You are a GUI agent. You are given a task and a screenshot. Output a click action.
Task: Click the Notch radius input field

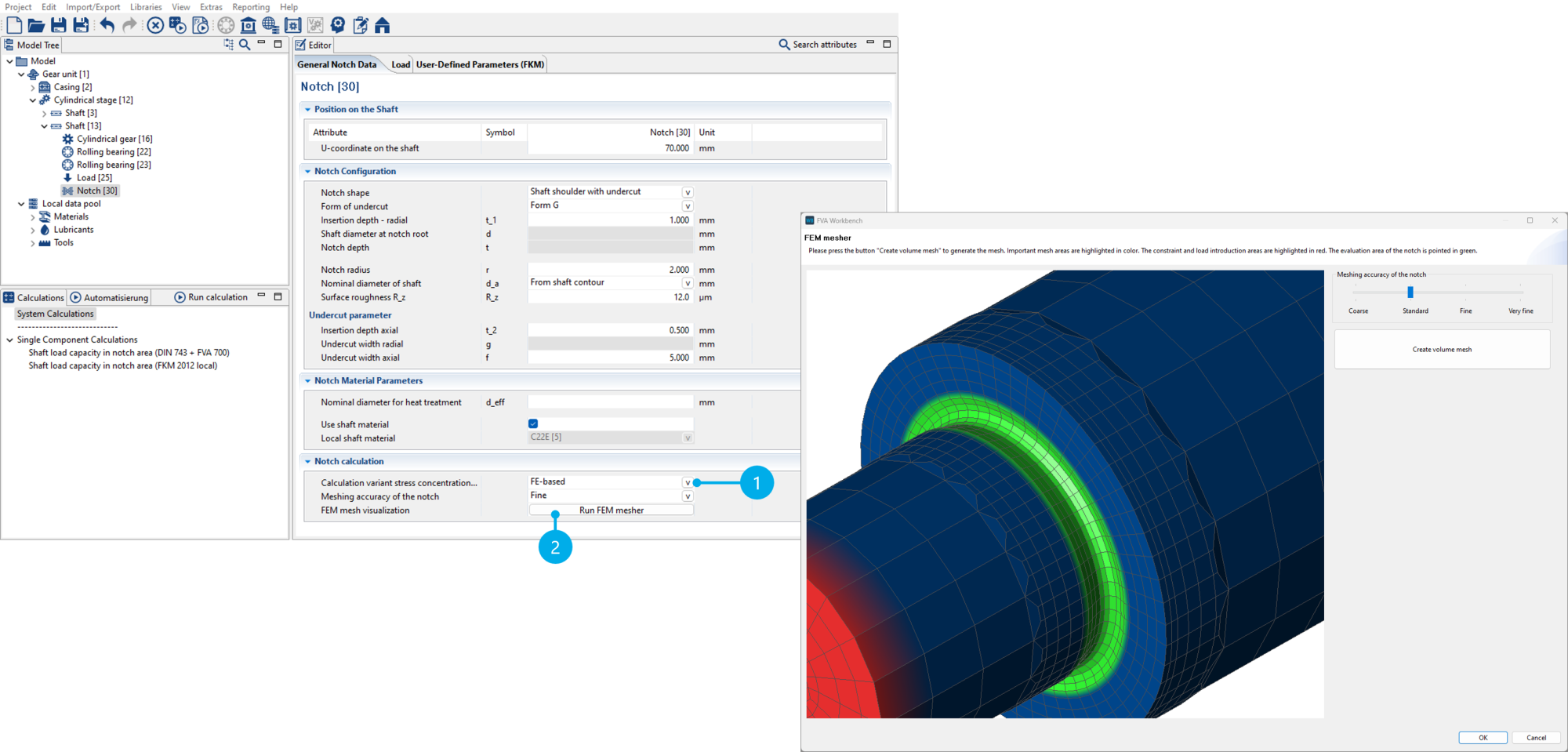point(610,270)
